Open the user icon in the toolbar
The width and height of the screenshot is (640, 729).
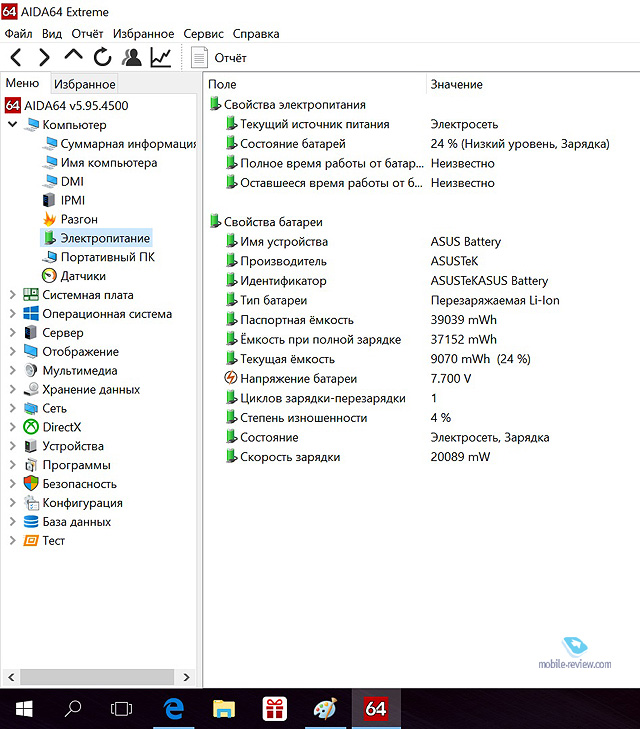pyautogui.click(x=132, y=57)
